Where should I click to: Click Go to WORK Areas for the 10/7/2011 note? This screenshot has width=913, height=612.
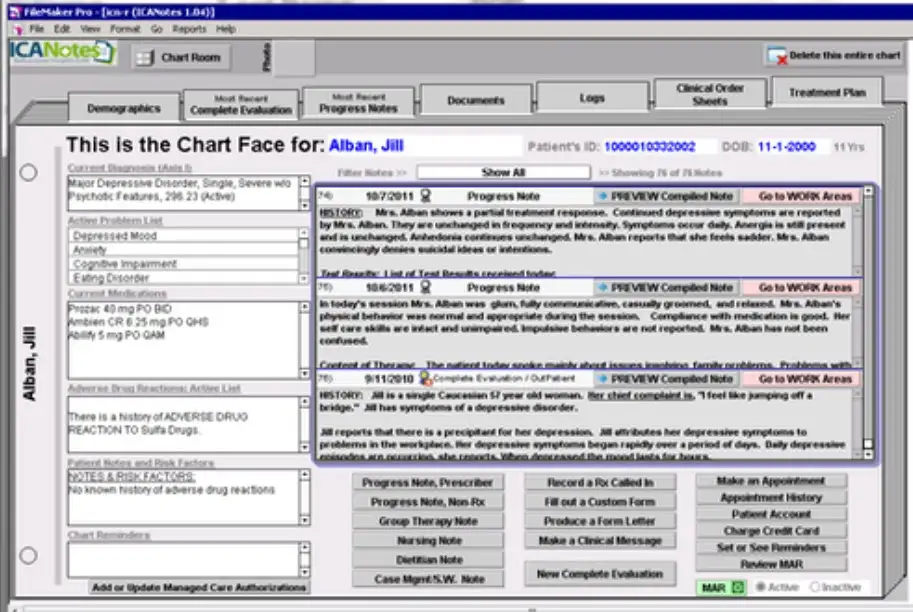tap(806, 195)
